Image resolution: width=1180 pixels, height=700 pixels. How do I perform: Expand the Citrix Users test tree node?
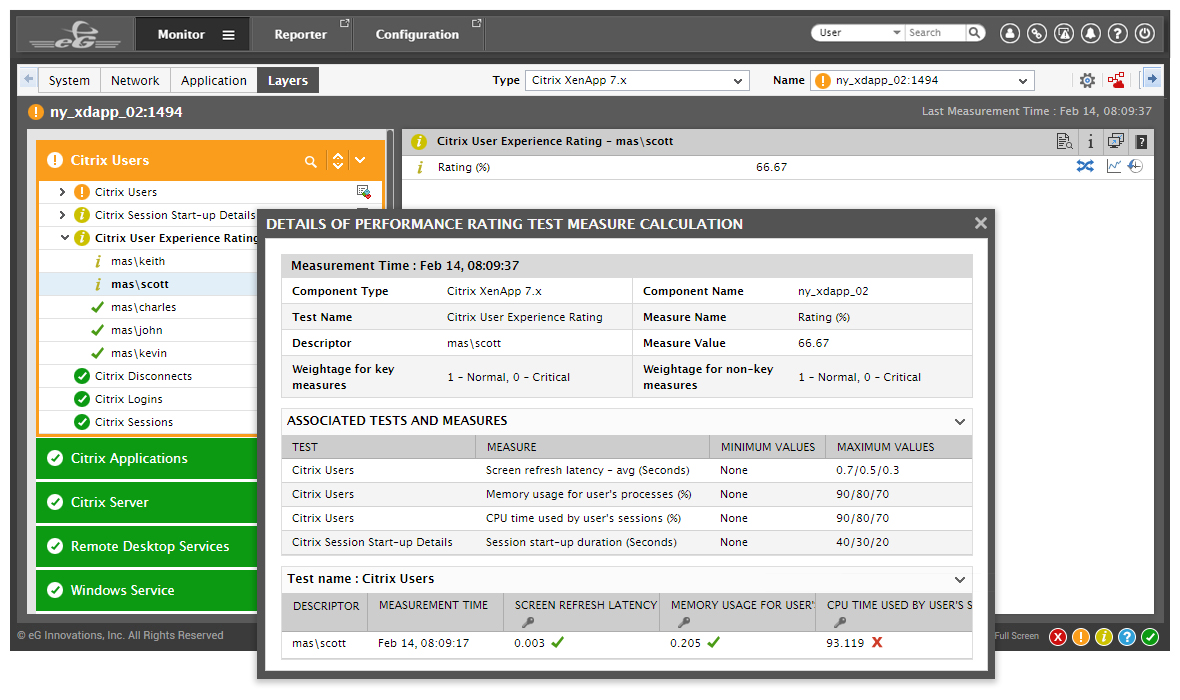(62, 192)
